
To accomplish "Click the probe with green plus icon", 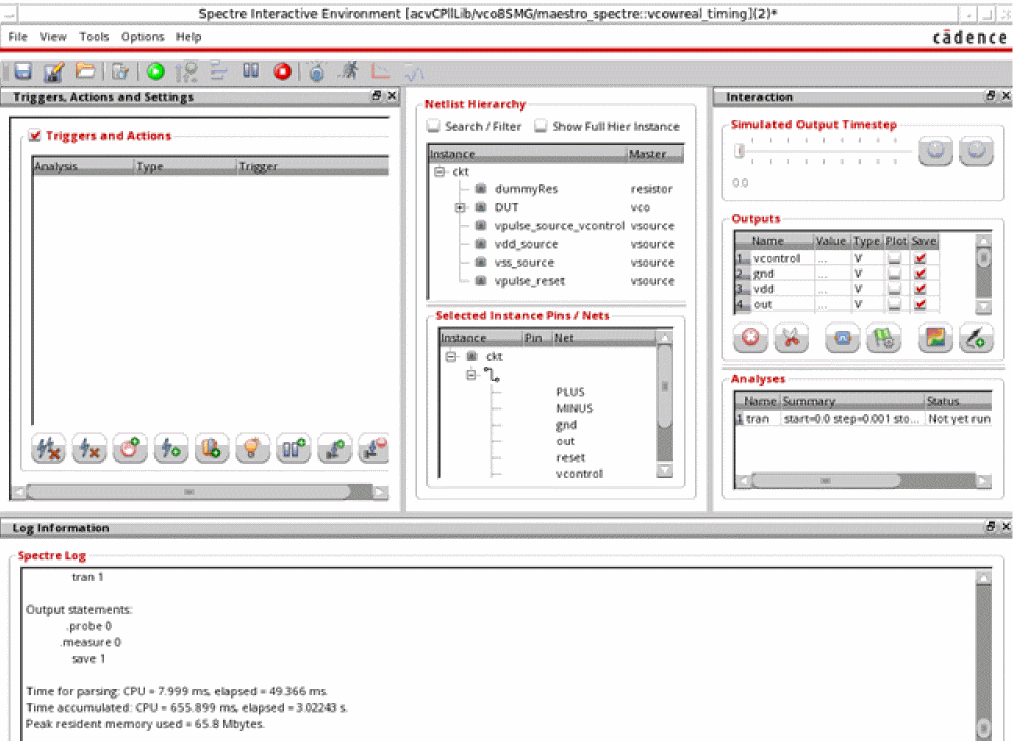I will (976, 338).
